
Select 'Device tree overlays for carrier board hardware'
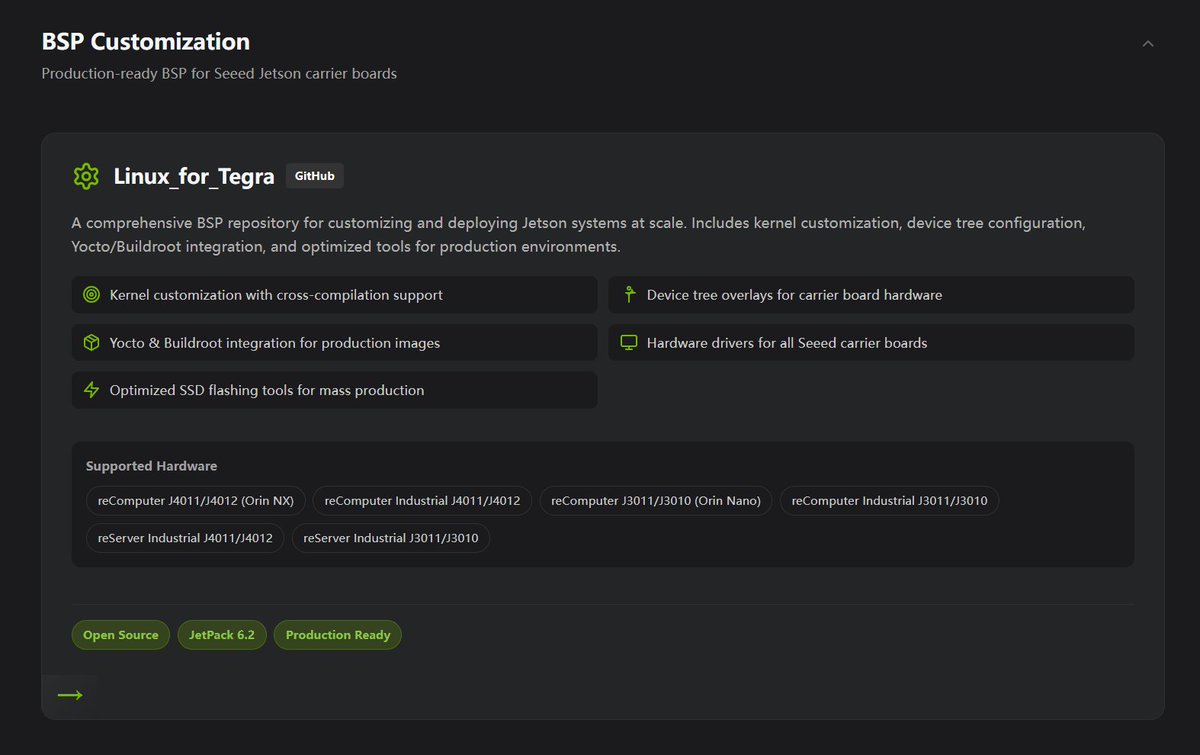tap(871, 295)
